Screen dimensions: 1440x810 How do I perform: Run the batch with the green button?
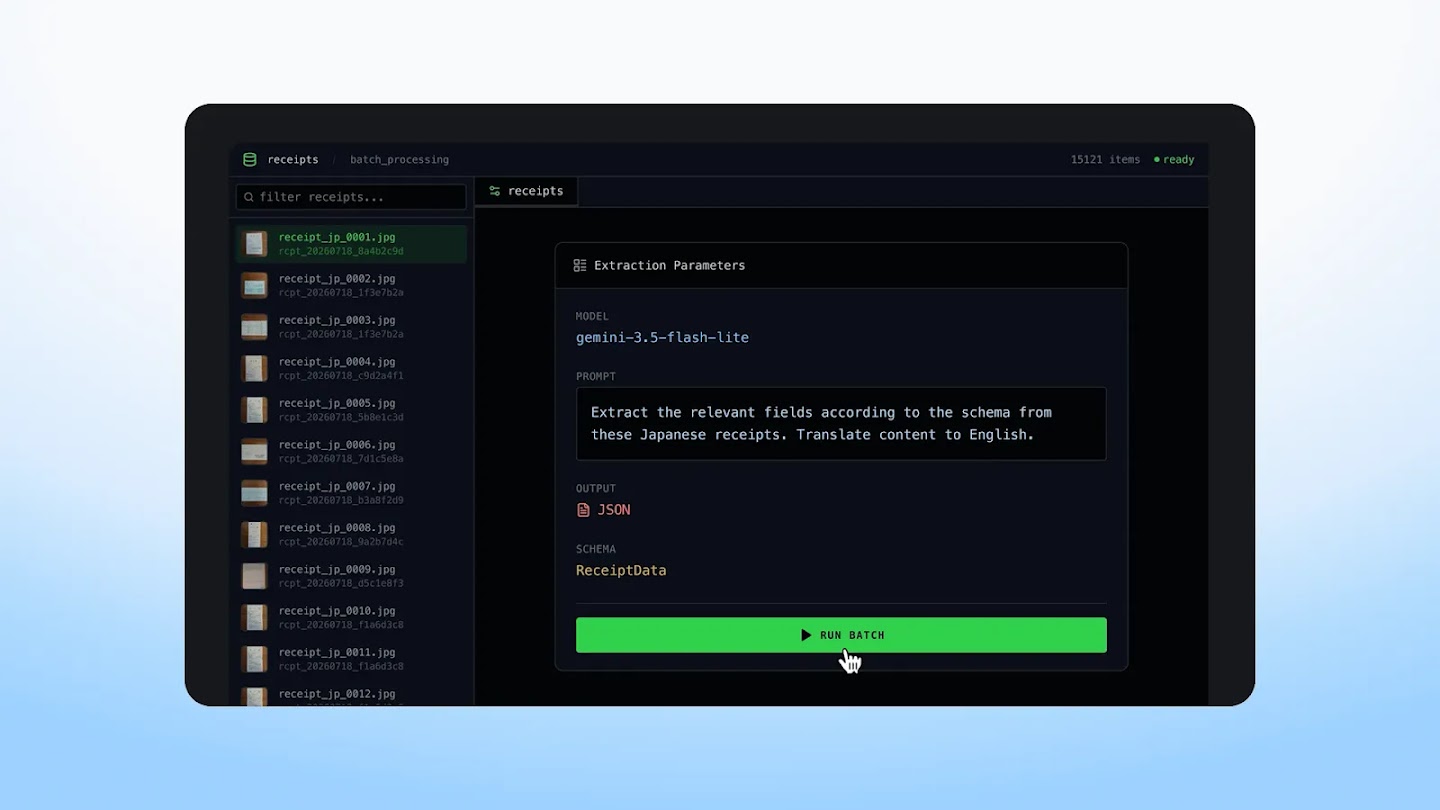tap(841, 635)
